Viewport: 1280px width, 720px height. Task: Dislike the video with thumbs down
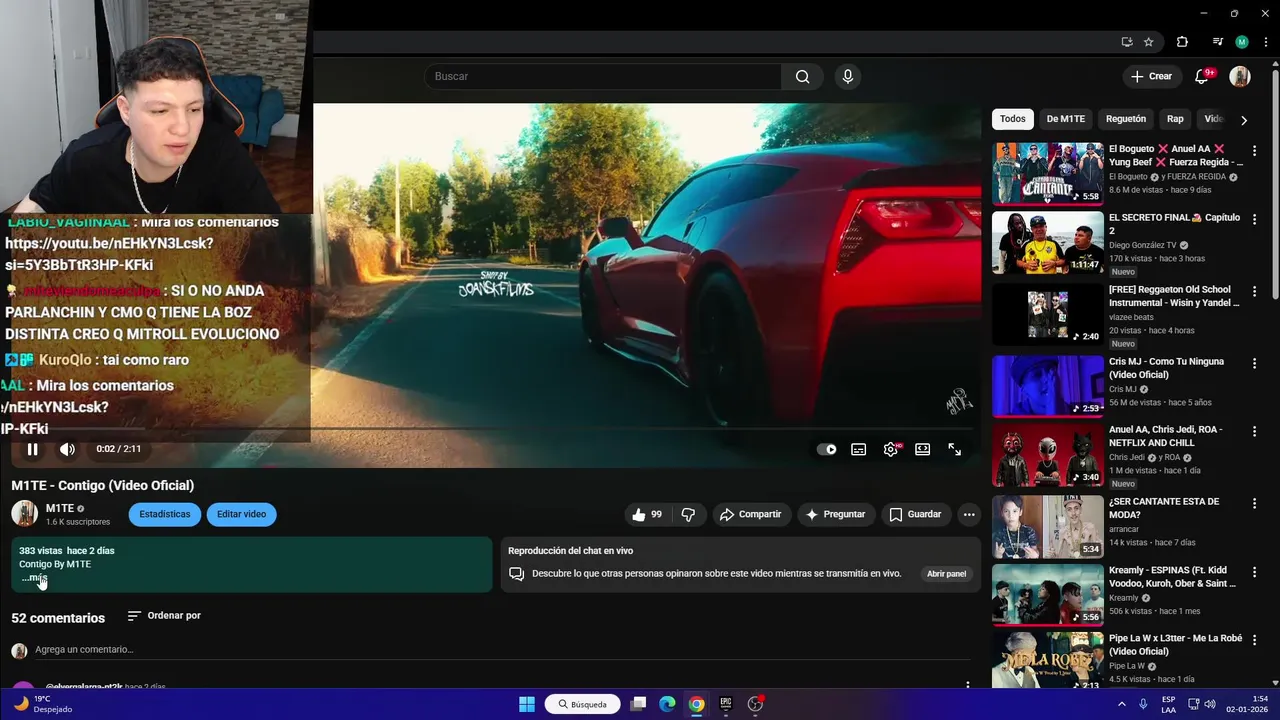(x=688, y=515)
